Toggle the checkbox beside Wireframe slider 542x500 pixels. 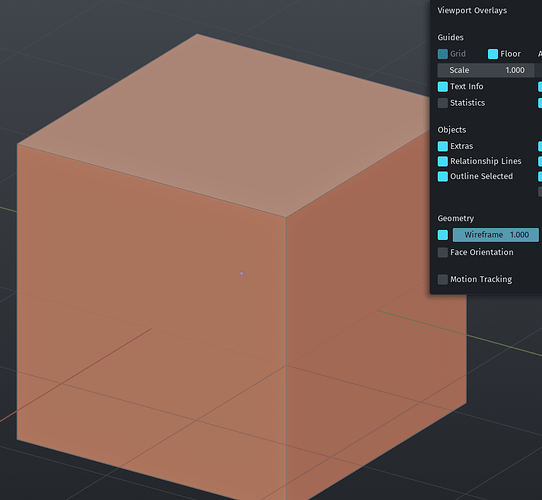click(442, 235)
